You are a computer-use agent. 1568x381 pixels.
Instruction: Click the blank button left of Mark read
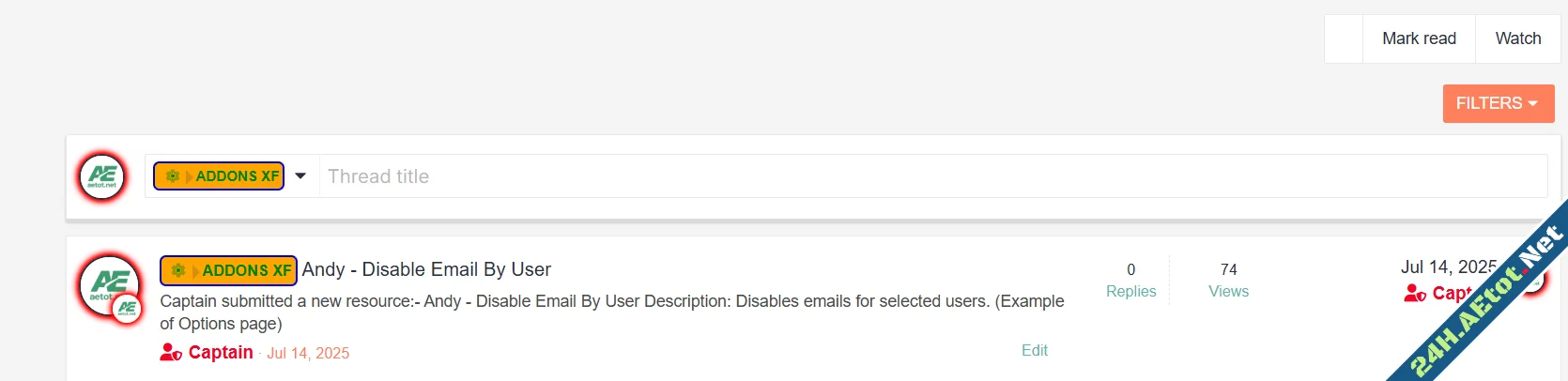pyautogui.click(x=1344, y=38)
